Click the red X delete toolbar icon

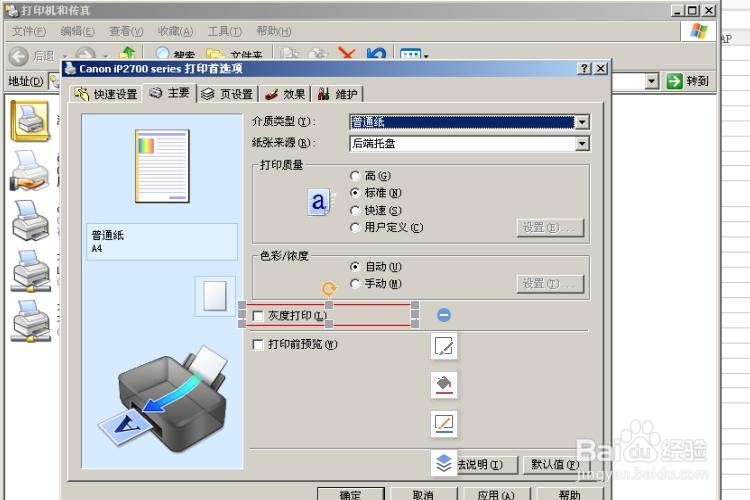[347, 54]
